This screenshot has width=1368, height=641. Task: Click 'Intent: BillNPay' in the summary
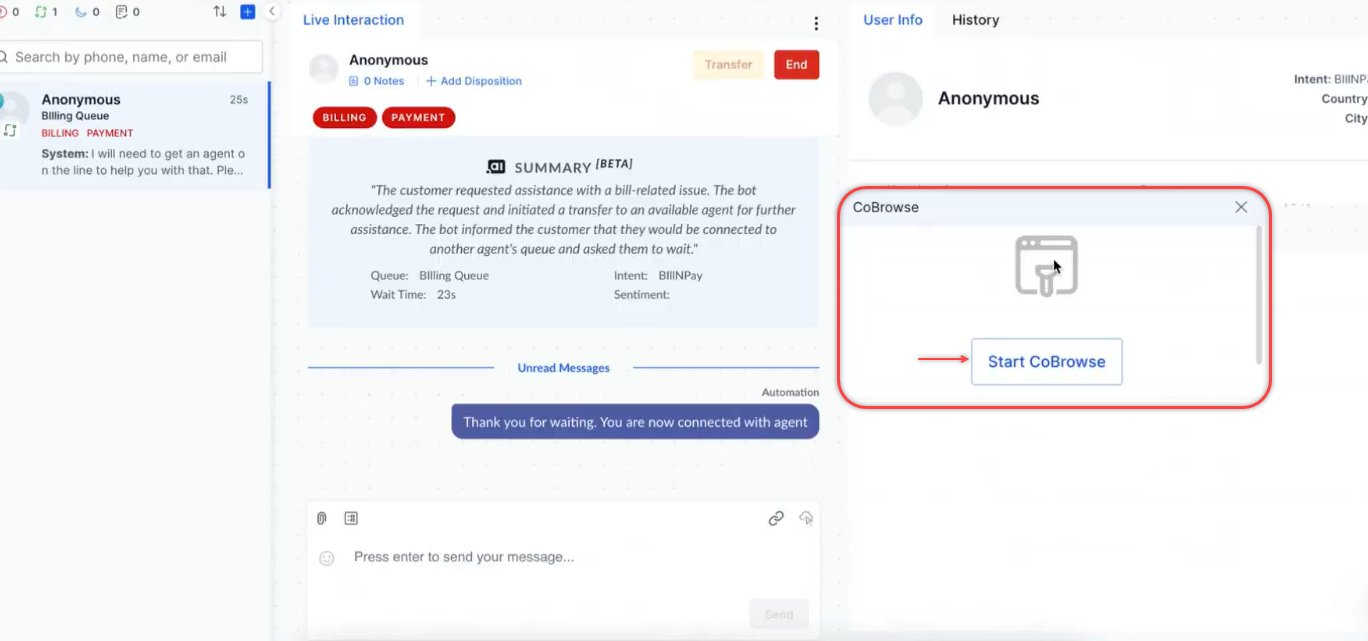658,275
